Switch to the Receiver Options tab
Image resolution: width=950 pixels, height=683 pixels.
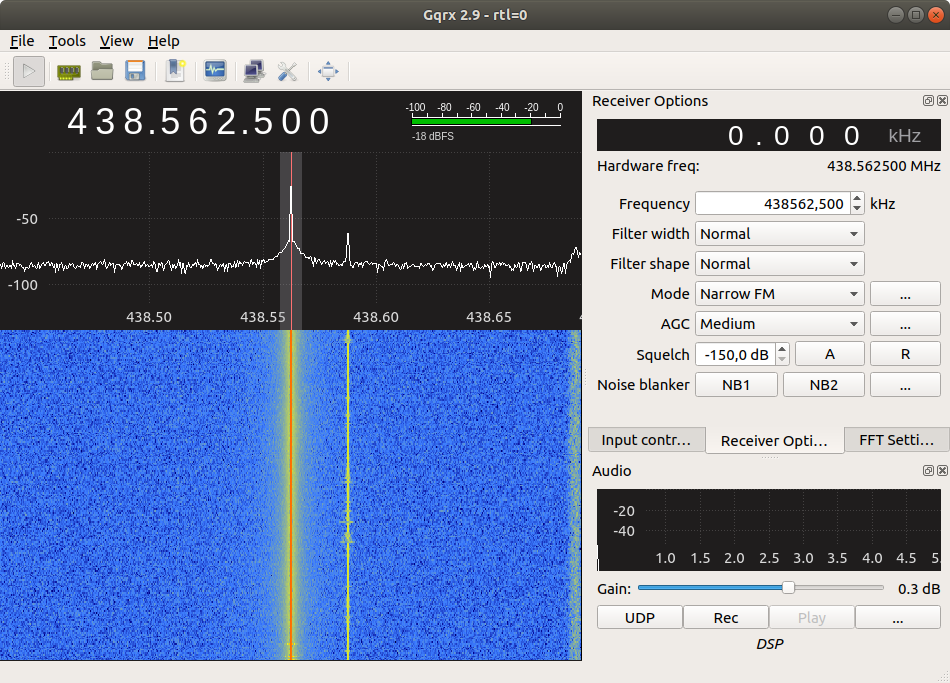[774, 441]
